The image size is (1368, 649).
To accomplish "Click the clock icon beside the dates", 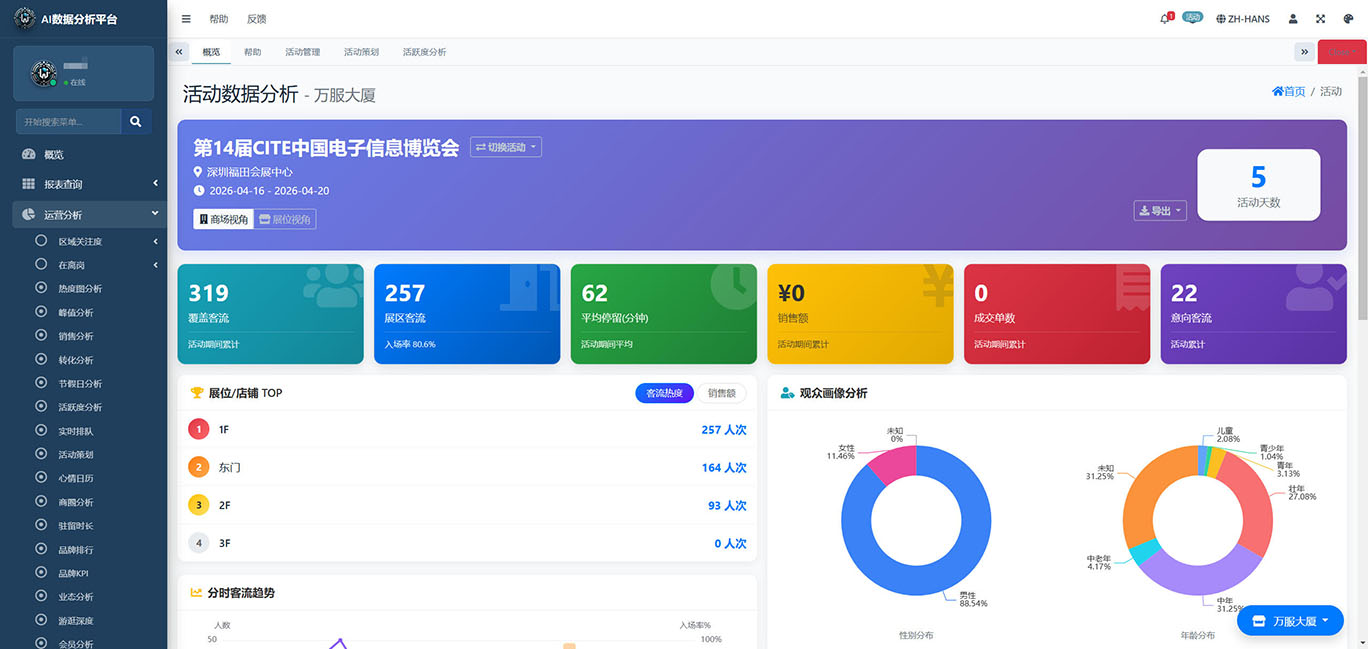I will [198, 190].
